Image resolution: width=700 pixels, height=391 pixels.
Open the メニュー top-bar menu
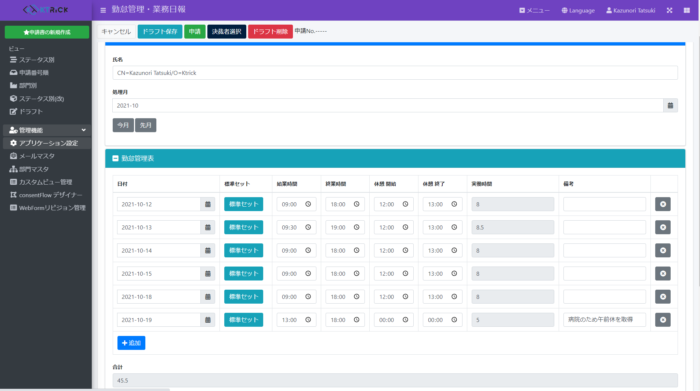pyautogui.click(x=534, y=10)
